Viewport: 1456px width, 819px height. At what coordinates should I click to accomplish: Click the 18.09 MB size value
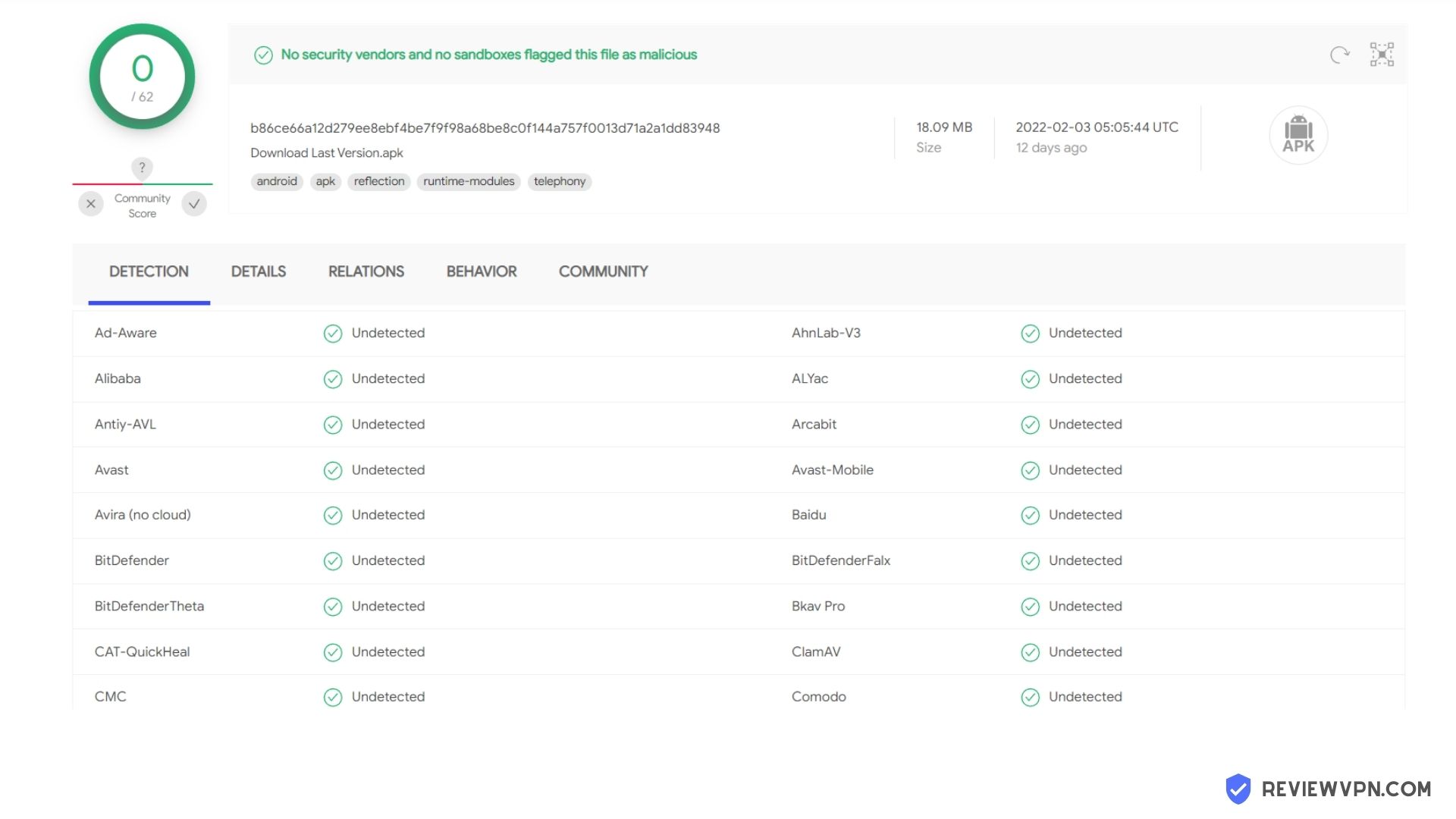pyautogui.click(x=944, y=127)
